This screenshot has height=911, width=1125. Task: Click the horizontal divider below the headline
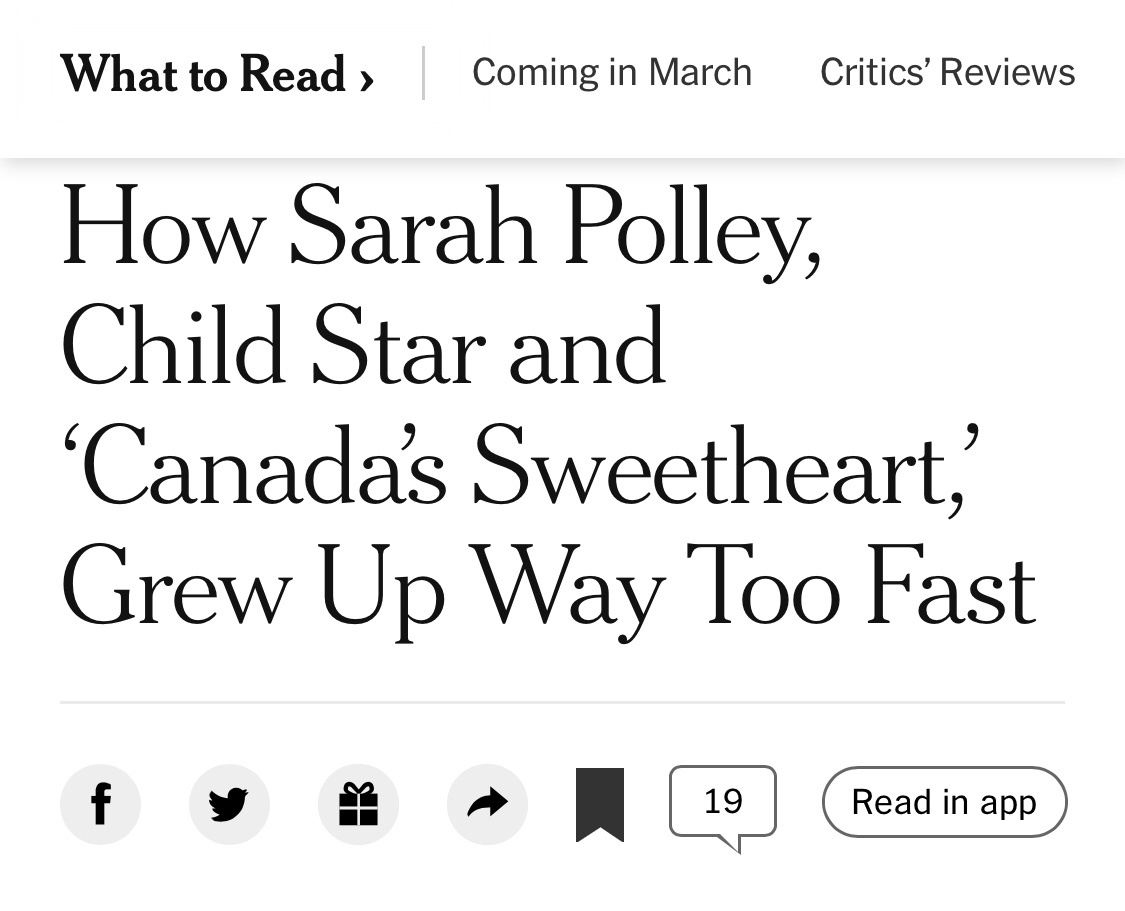coord(562,703)
